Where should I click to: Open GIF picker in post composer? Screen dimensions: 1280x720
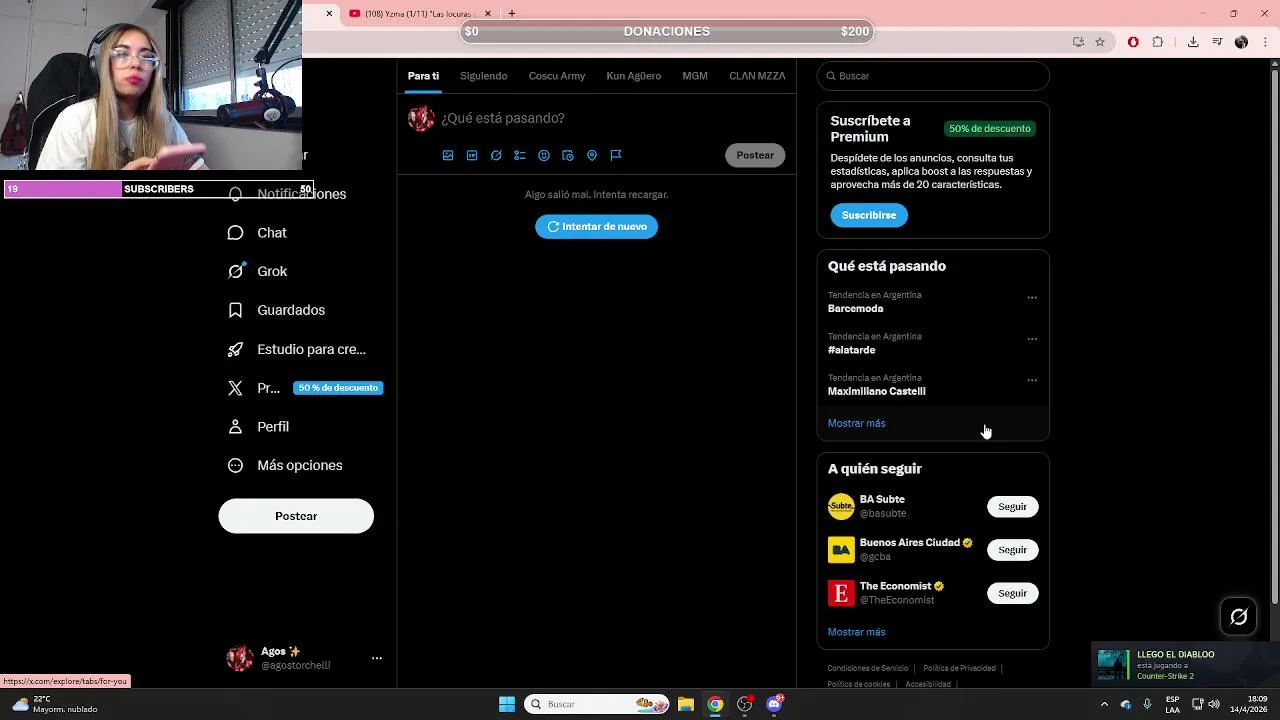472,155
